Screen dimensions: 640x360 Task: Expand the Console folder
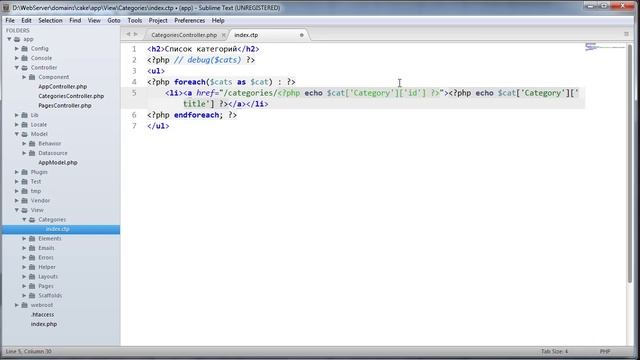tap(17, 58)
